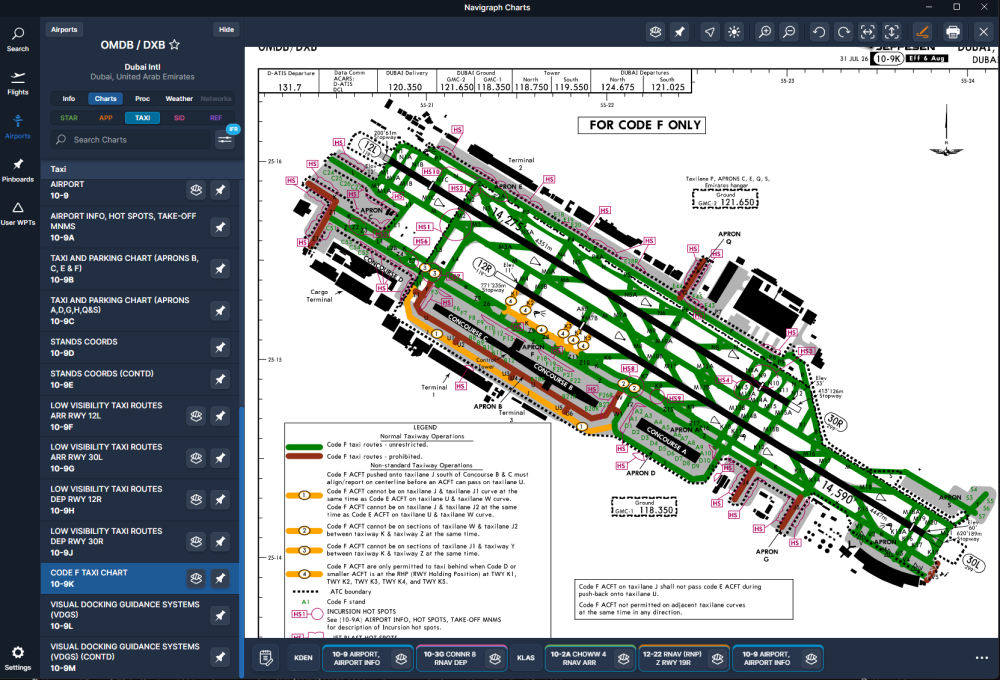The height and width of the screenshot is (680, 1000).
Task: Open the pinned 12-22 RNAV (RNP) Z RWY 19R chart
Action: click(684, 658)
